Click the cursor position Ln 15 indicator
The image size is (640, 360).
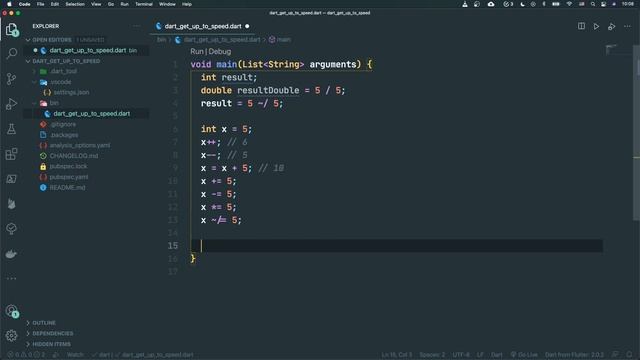pyautogui.click(x=397, y=354)
